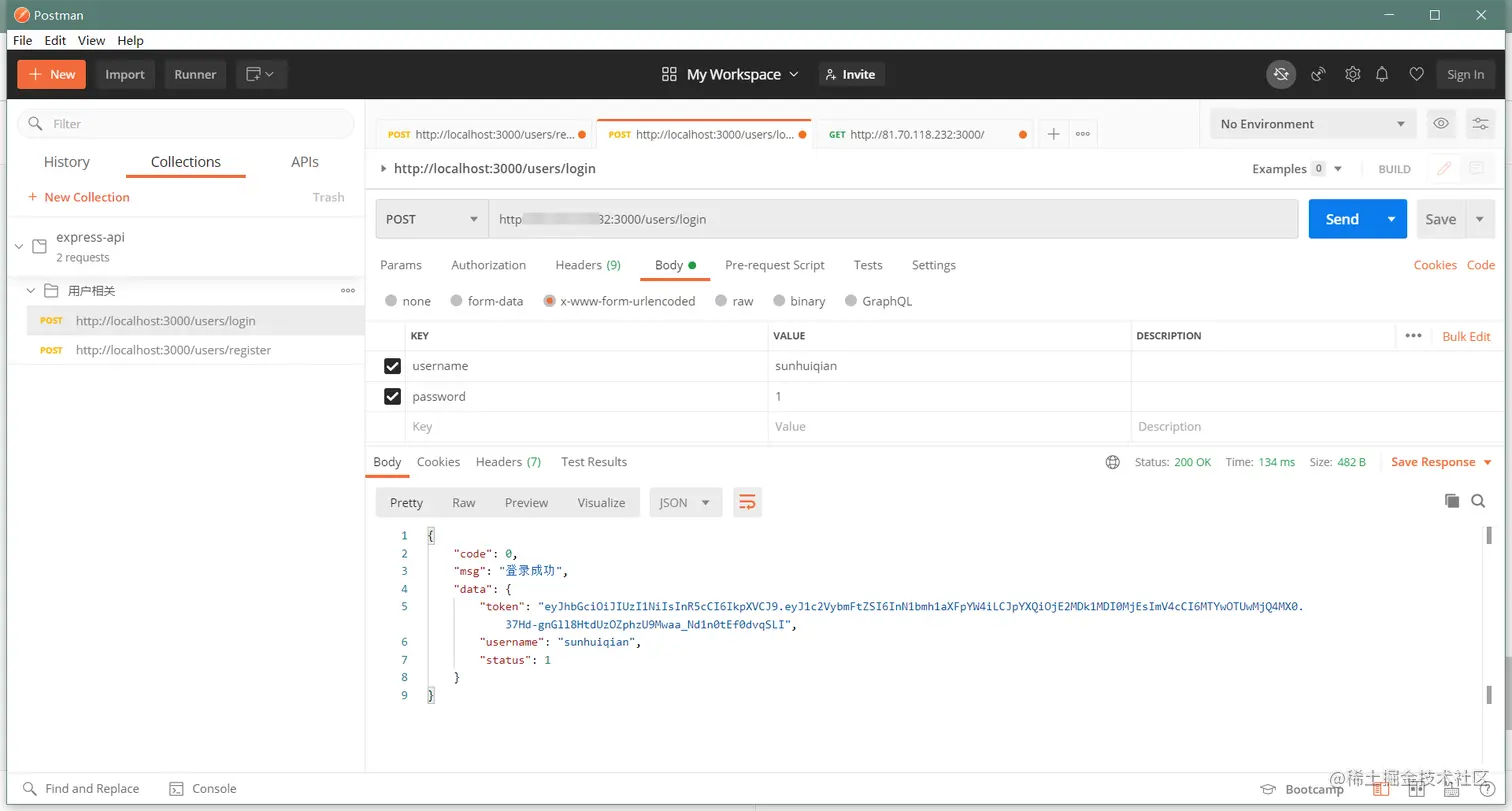Open the View menu
This screenshot has width=1512, height=811.
point(91,41)
